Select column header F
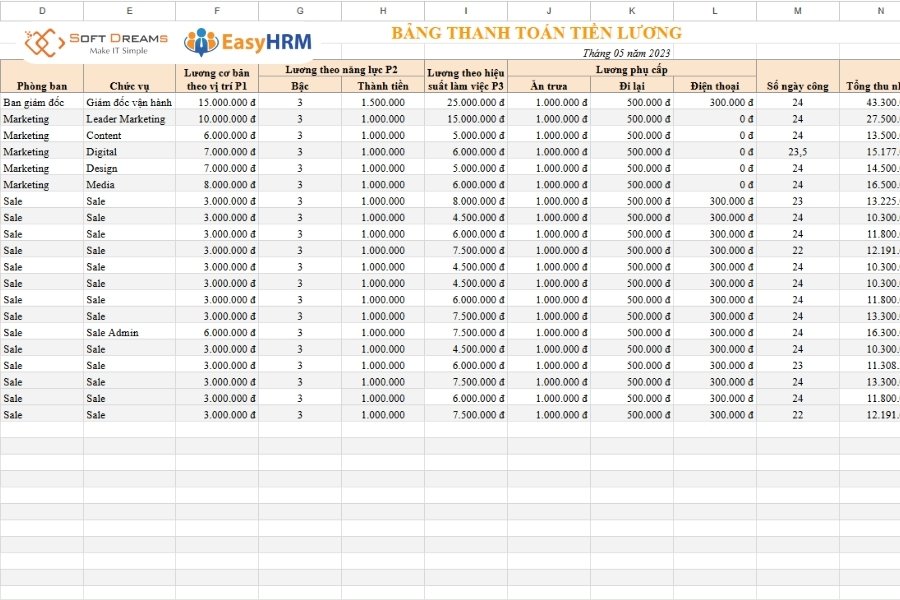This screenshot has height=600, width=900. coord(217,11)
